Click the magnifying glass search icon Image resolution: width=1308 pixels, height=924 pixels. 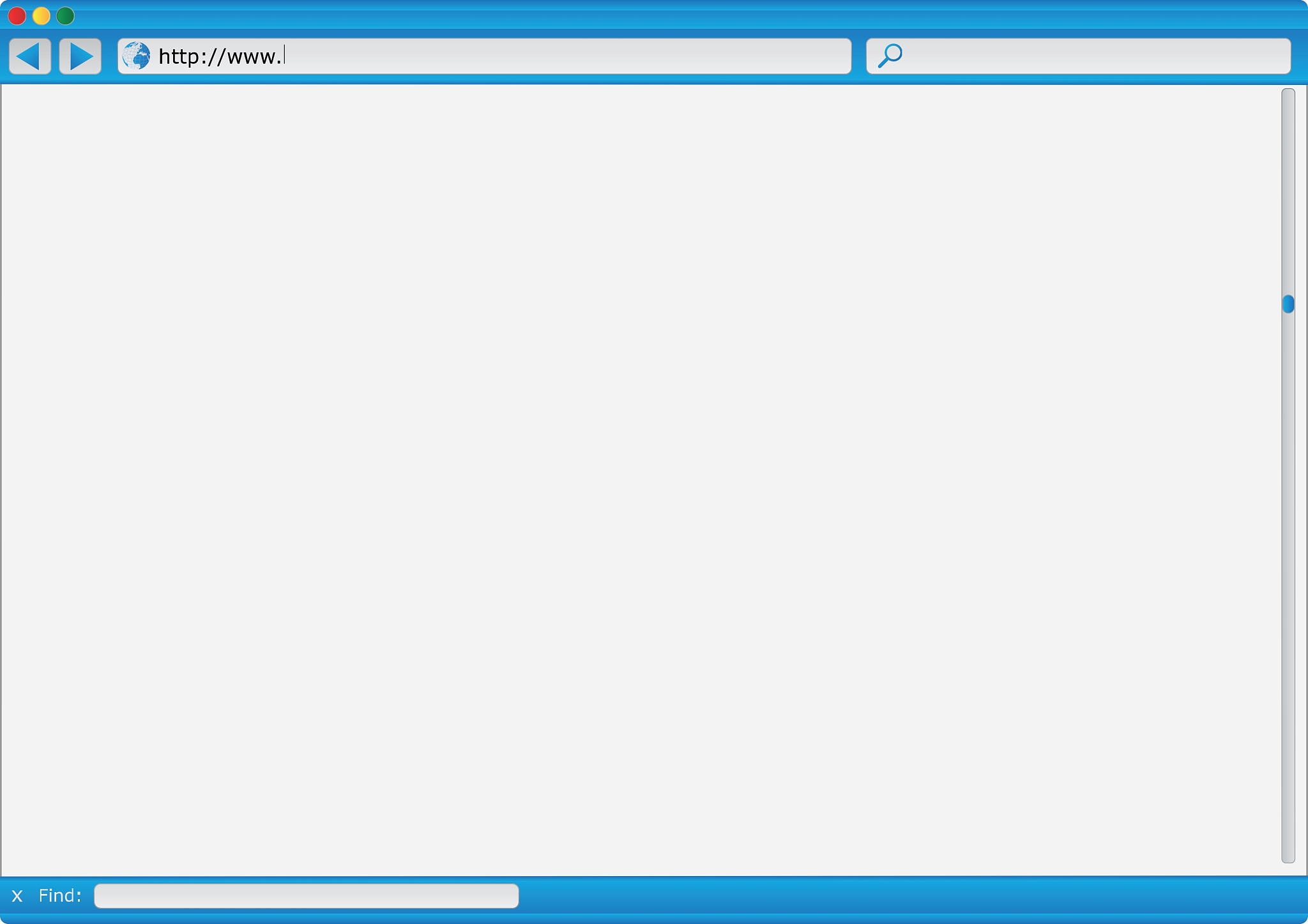(890, 56)
